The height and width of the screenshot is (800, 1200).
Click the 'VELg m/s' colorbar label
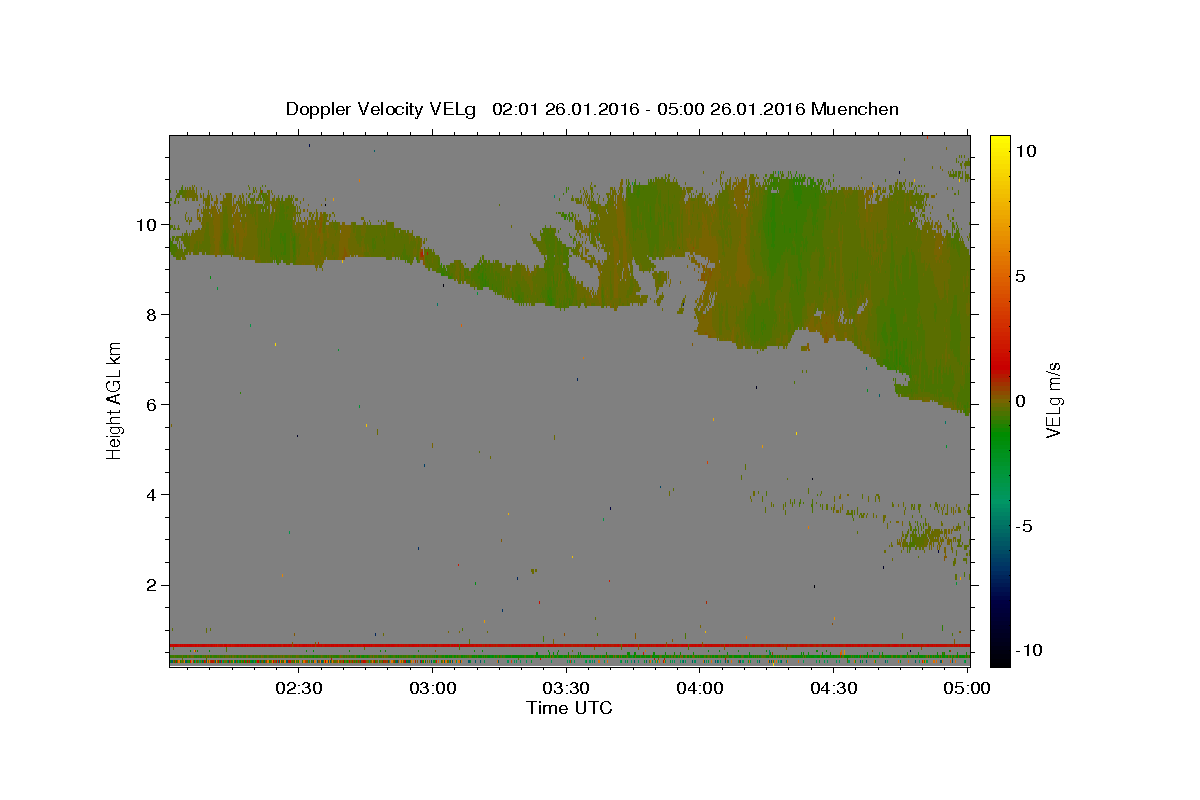click(1053, 399)
